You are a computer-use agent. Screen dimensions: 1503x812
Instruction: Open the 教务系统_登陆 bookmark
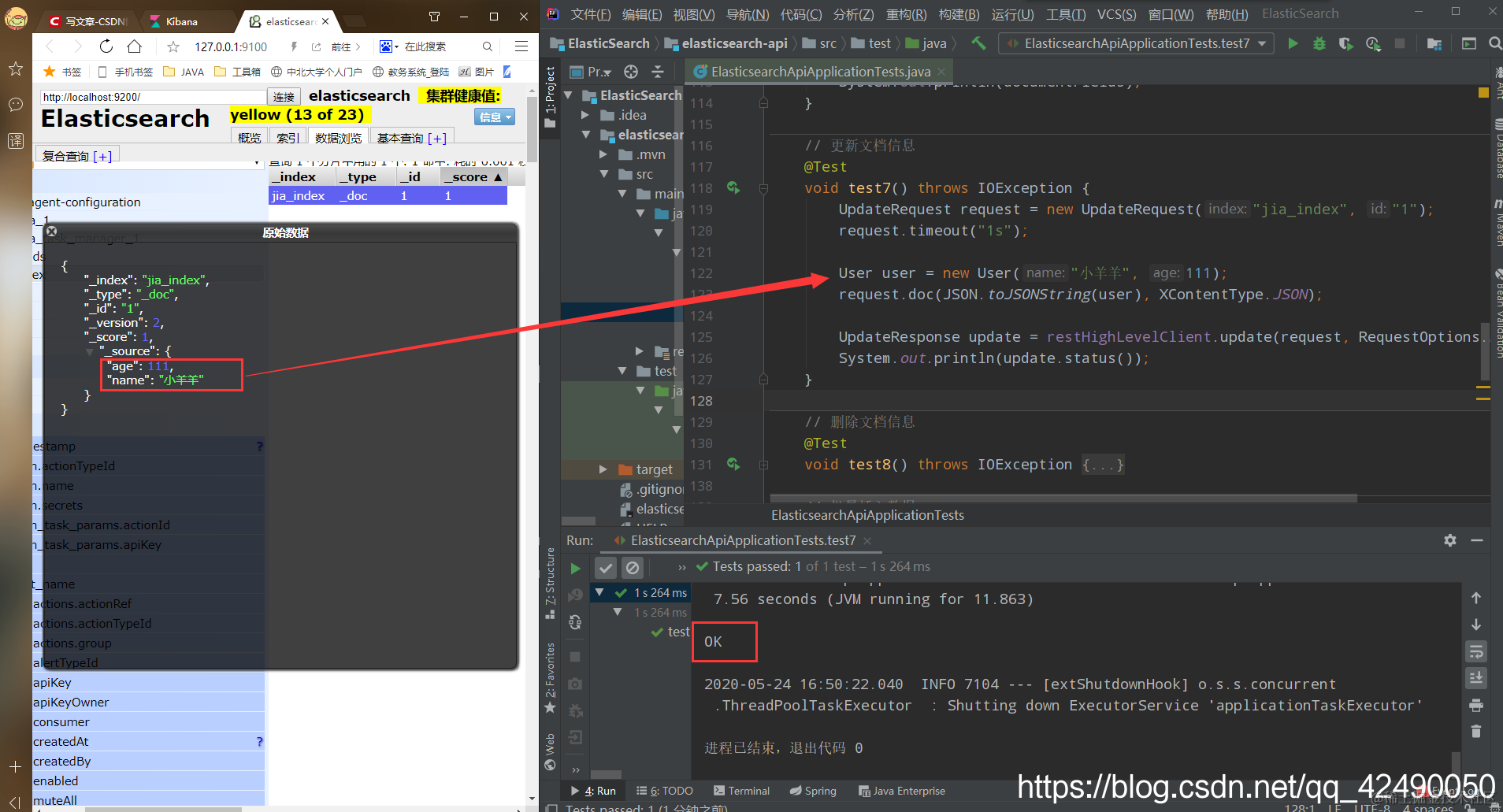(410, 72)
